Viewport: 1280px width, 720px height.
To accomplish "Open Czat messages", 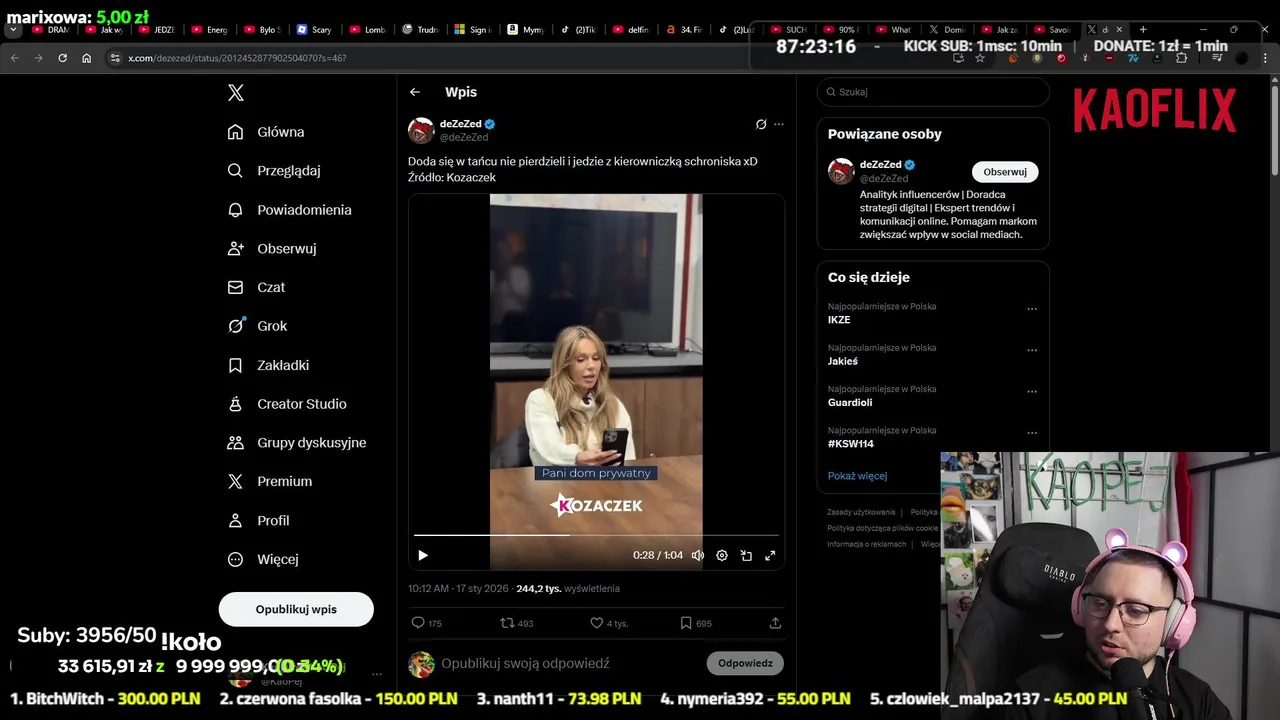I will point(256,287).
